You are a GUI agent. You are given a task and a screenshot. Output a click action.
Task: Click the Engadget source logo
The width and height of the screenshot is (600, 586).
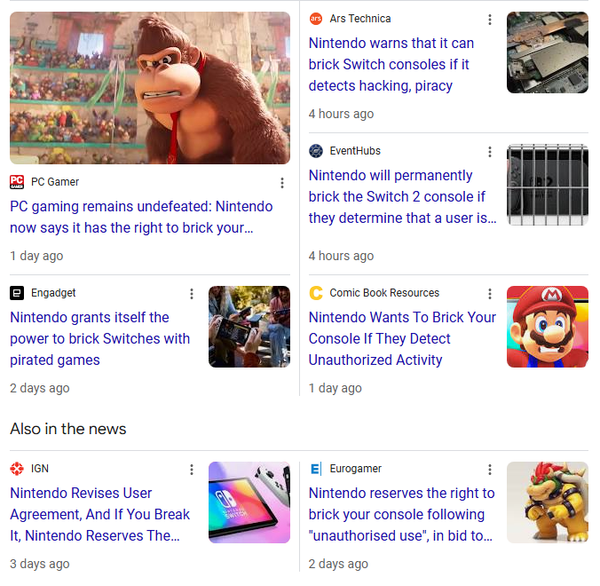tap(17, 293)
